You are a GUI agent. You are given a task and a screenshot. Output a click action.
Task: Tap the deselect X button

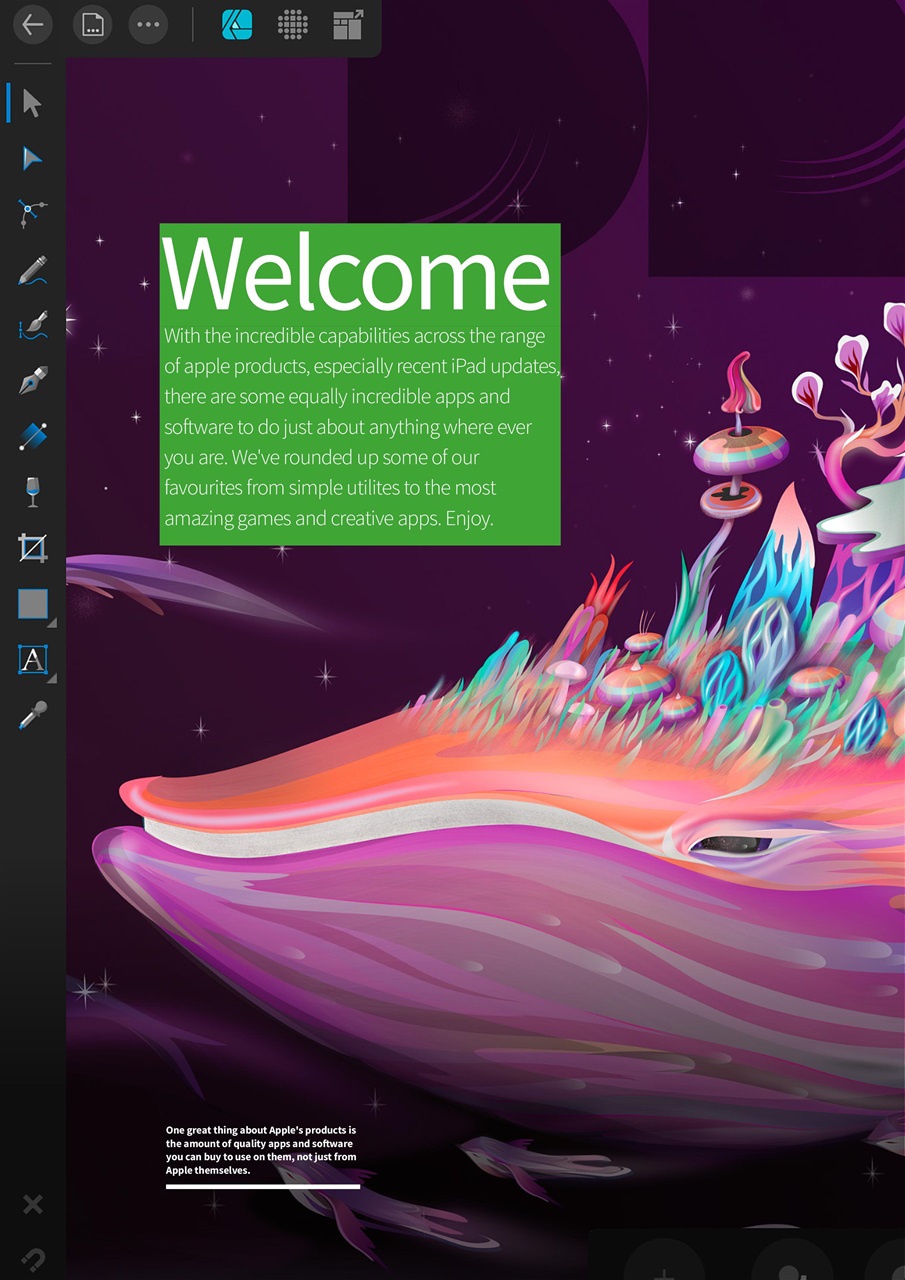coord(33,1204)
